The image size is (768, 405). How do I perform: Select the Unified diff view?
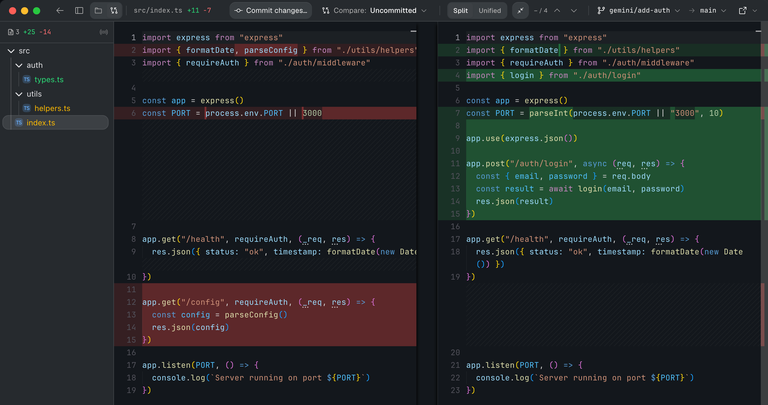pyautogui.click(x=489, y=10)
